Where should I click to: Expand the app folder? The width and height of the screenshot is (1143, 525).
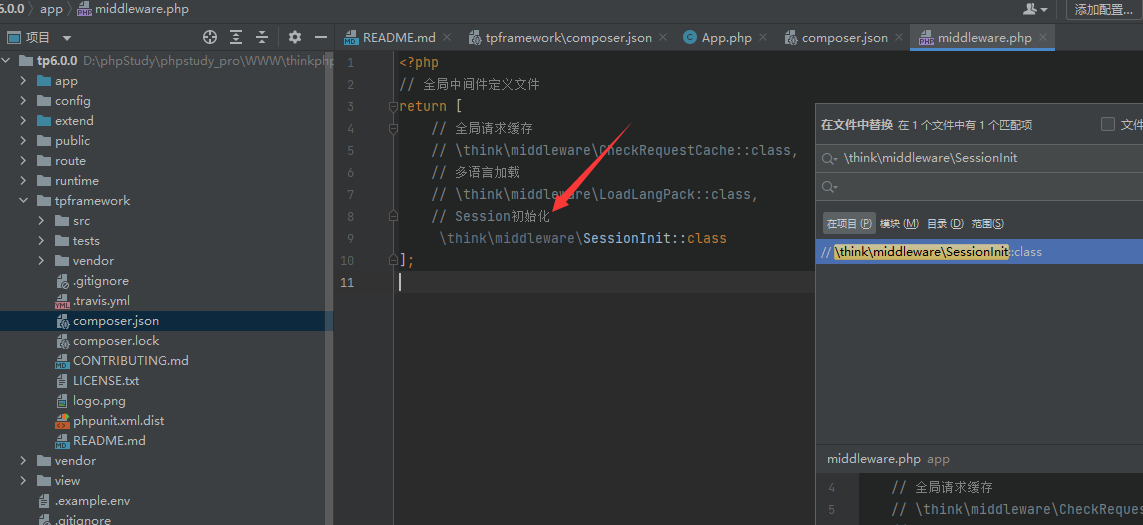tap(23, 81)
